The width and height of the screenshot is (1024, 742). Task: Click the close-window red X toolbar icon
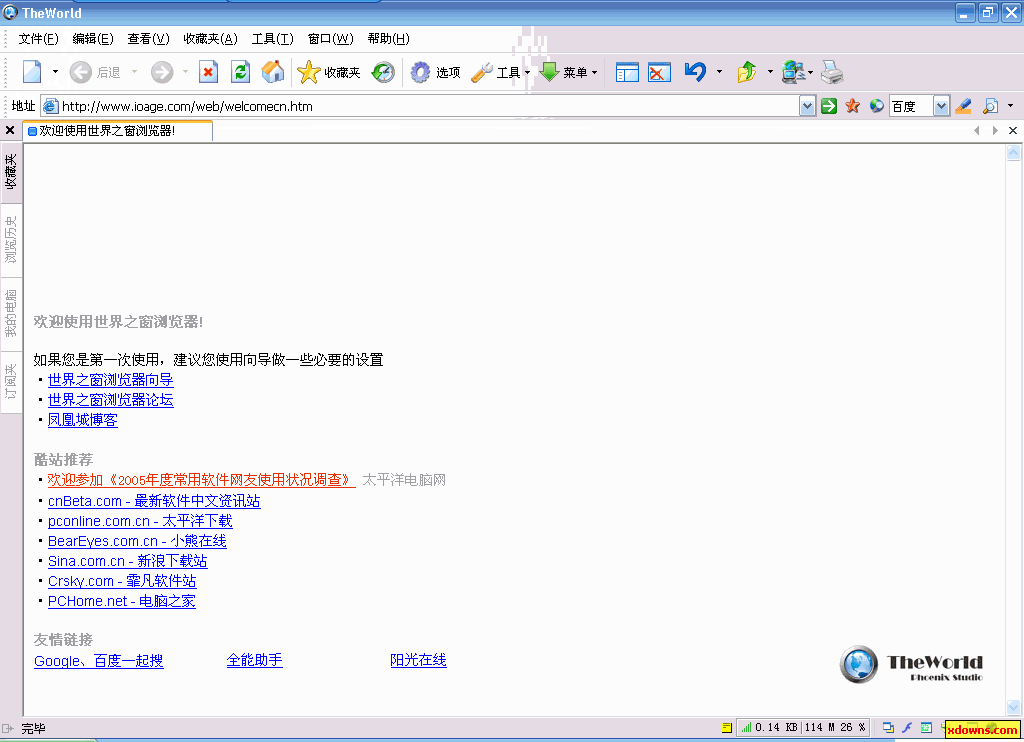(x=660, y=72)
